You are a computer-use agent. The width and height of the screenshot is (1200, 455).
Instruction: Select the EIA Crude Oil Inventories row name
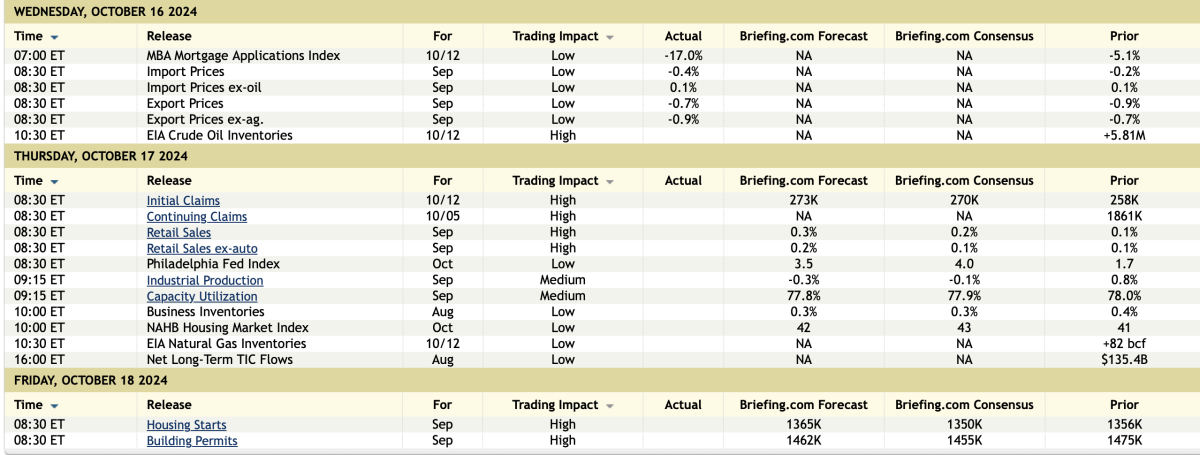(219, 136)
